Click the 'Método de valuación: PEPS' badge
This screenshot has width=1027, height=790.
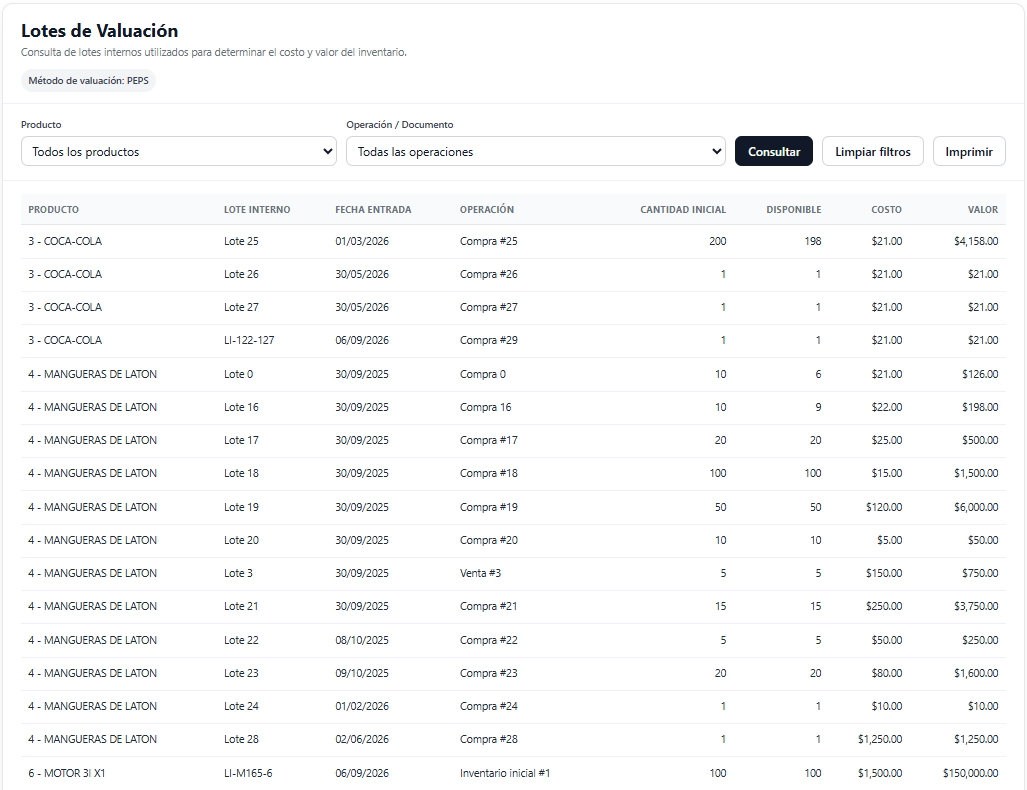[88, 81]
